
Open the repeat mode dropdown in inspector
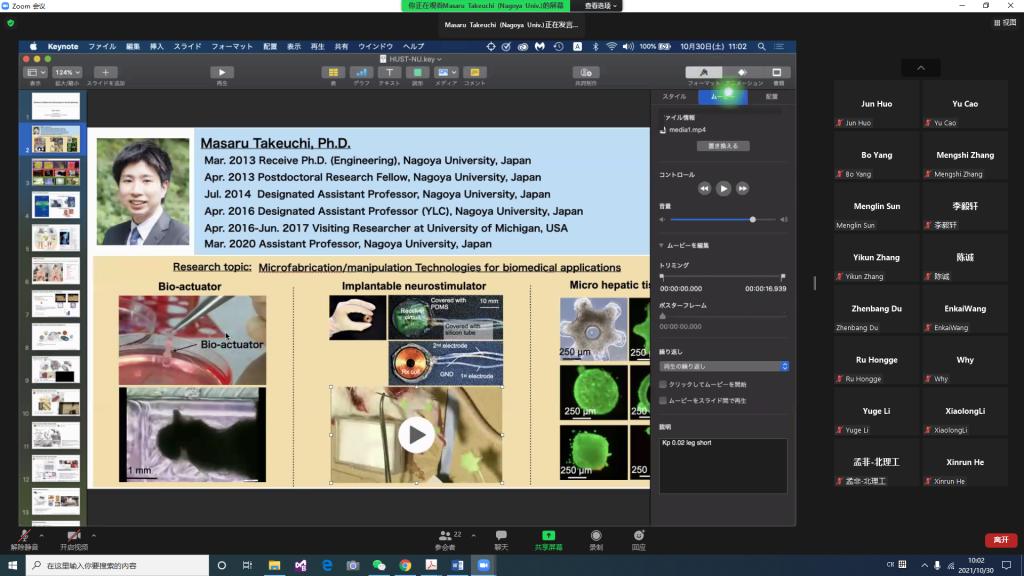point(723,367)
